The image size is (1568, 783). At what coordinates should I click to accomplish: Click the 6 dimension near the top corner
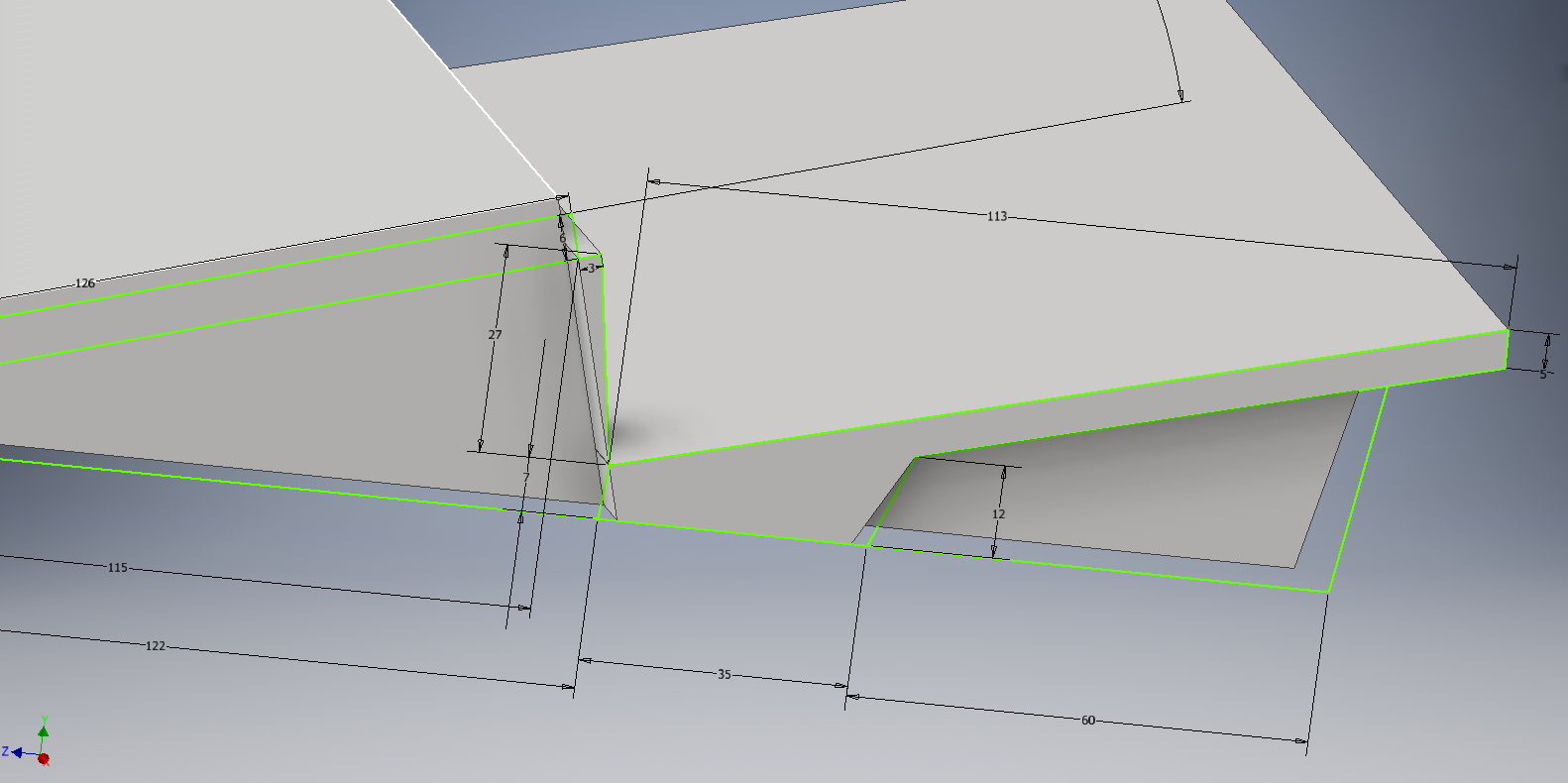click(x=562, y=238)
